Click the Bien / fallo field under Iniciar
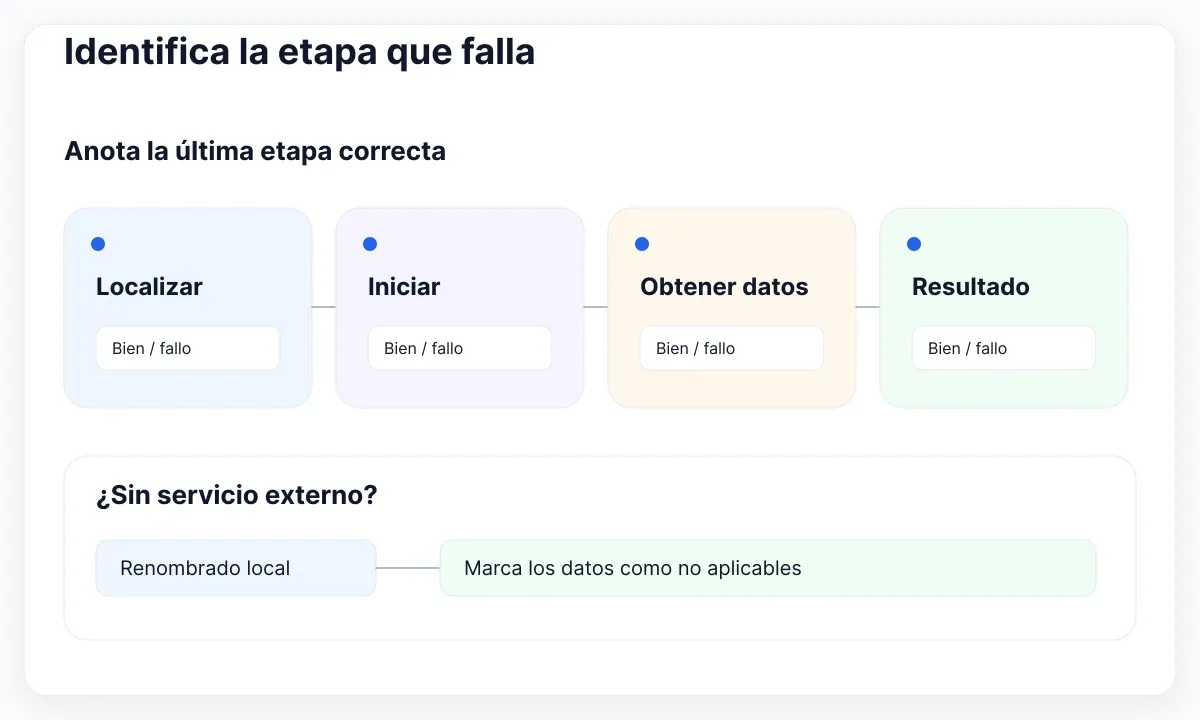1200x720 pixels. (460, 348)
